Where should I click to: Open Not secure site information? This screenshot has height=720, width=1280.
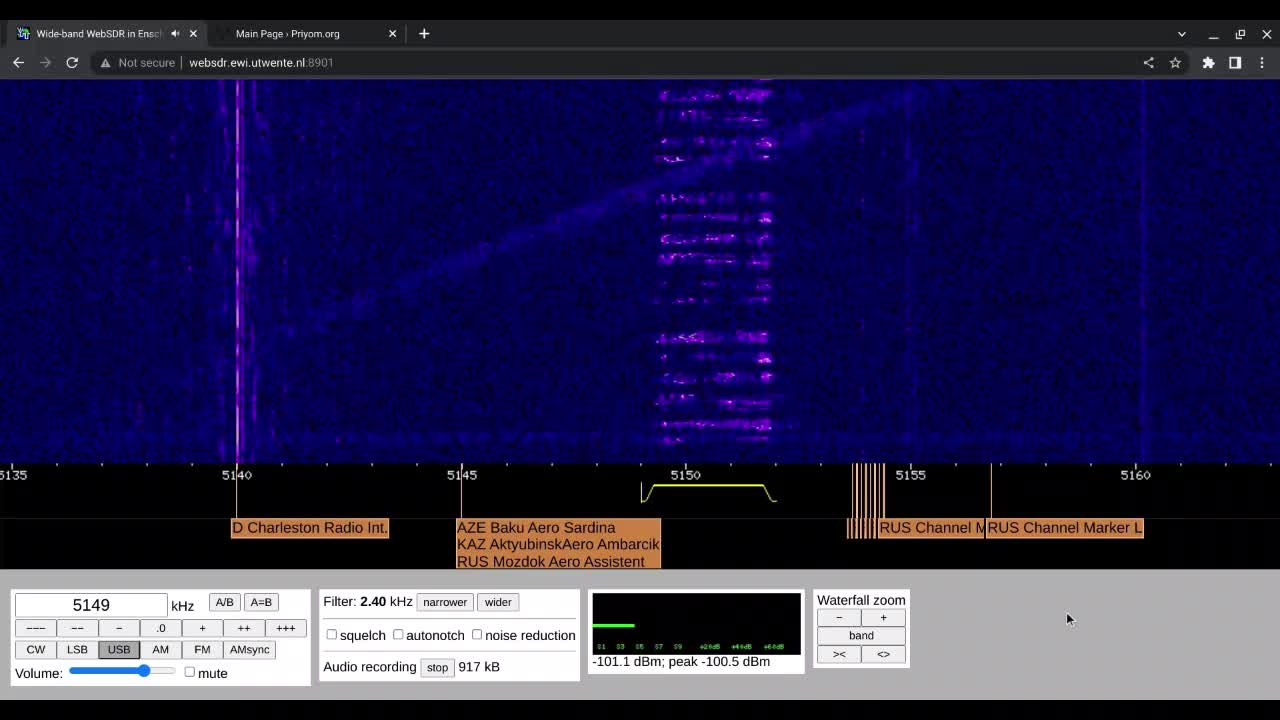click(138, 62)
